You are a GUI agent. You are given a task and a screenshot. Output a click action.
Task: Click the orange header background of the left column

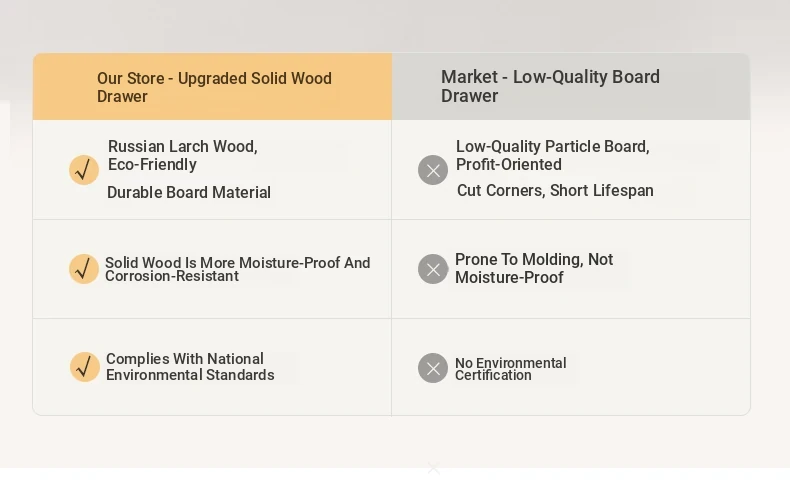(x=212, y=87)
